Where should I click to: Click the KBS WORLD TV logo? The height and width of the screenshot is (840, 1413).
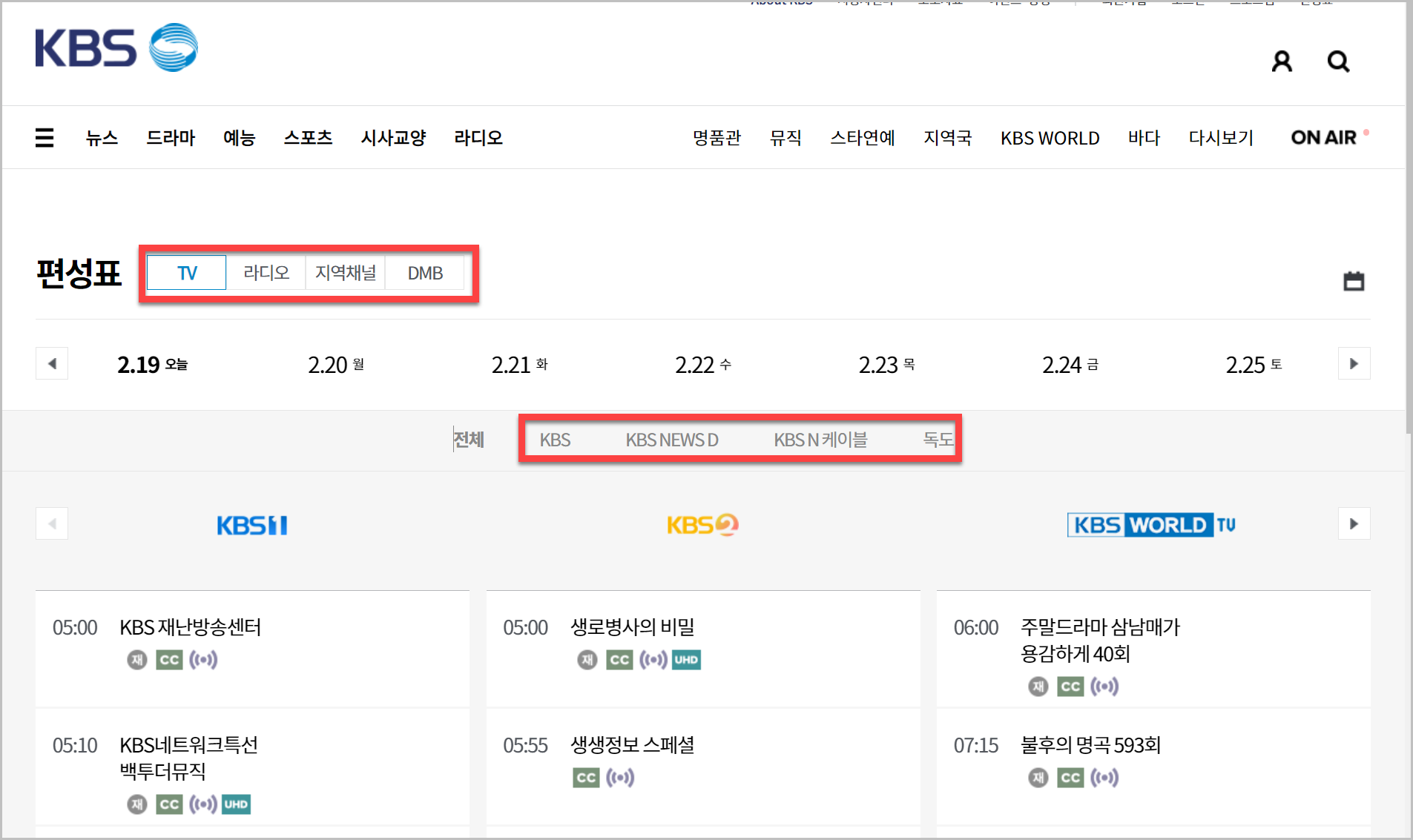pyautogui.click(x=1151, y=525)
